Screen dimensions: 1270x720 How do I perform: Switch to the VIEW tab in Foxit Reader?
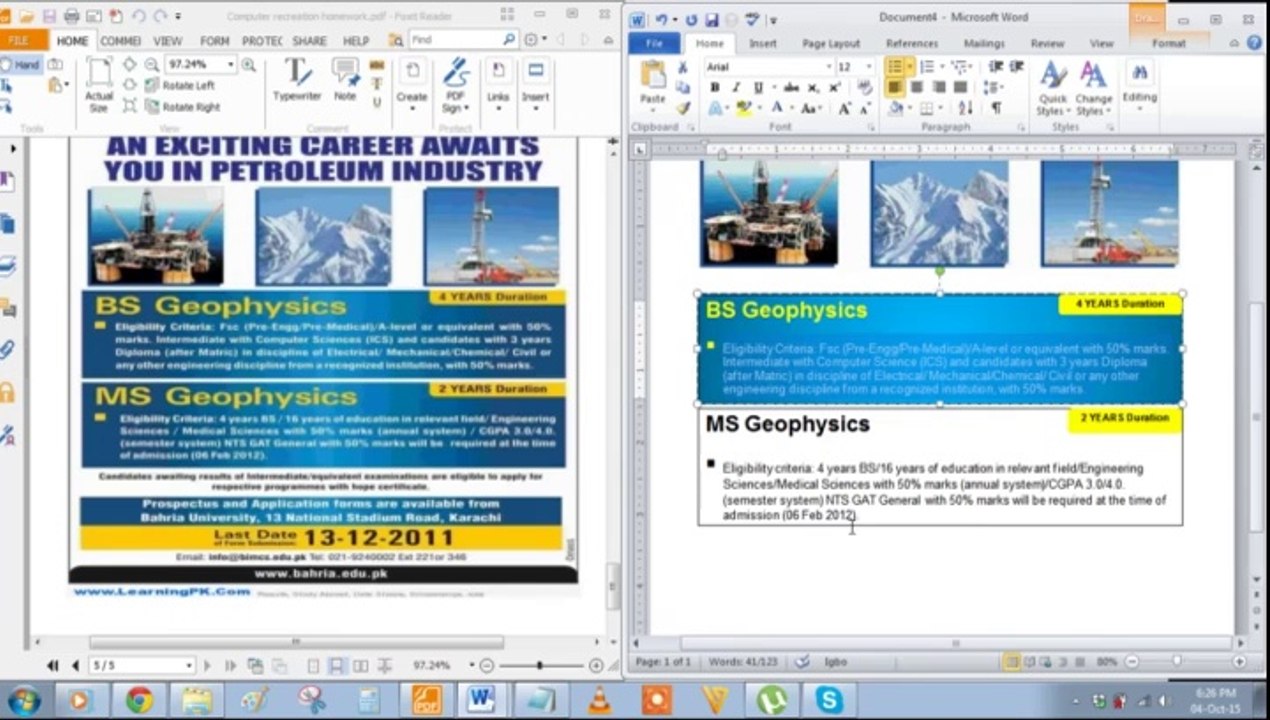click(x=167, y=41)
